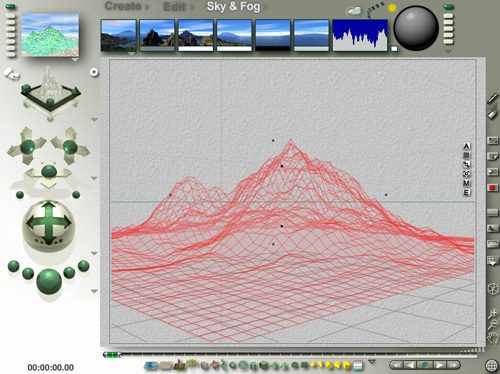This screenshot has width=500, height=374.
Task: Click the green timeline scrubber handle
Action: click(x=112, y=355)
